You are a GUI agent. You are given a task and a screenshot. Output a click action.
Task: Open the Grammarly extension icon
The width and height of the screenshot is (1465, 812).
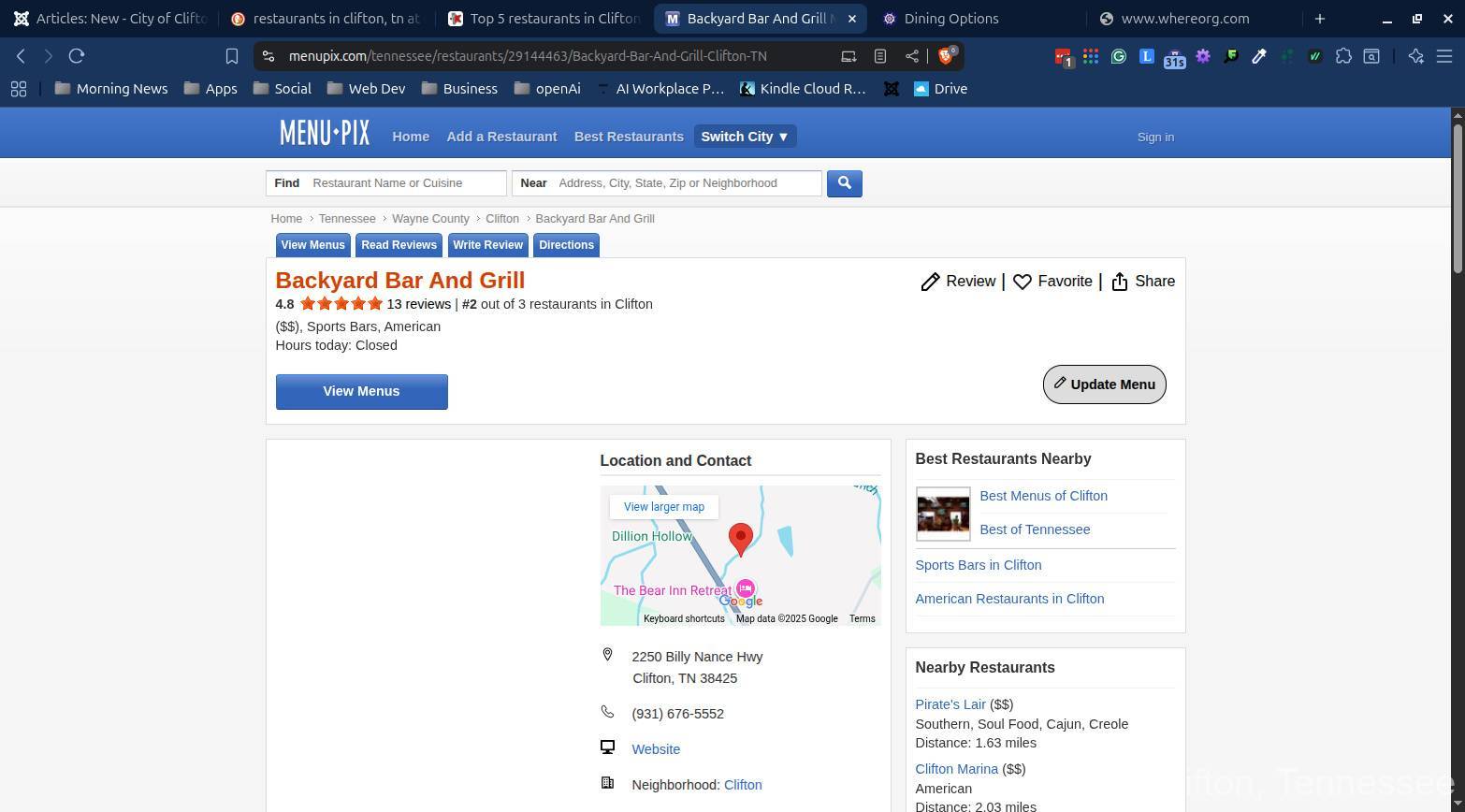pos(1118,56)
